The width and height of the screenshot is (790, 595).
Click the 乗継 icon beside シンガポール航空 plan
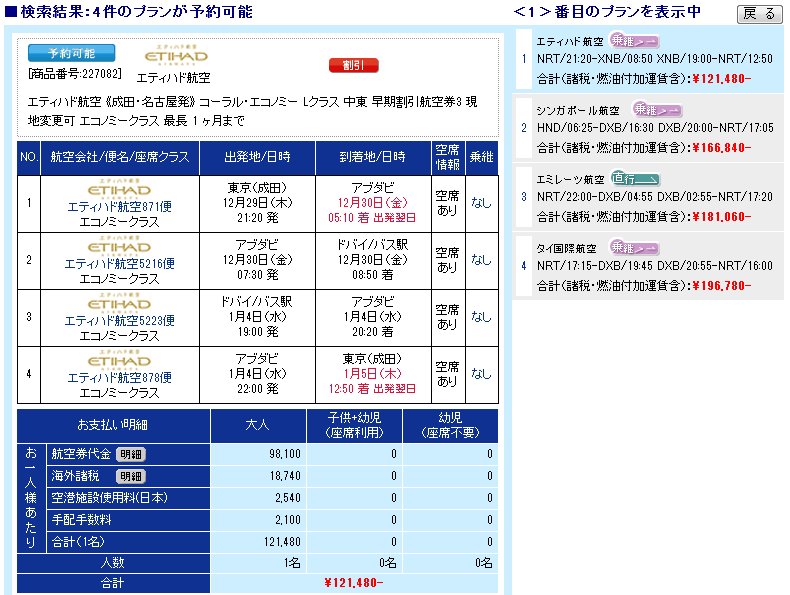click(657, 109)
